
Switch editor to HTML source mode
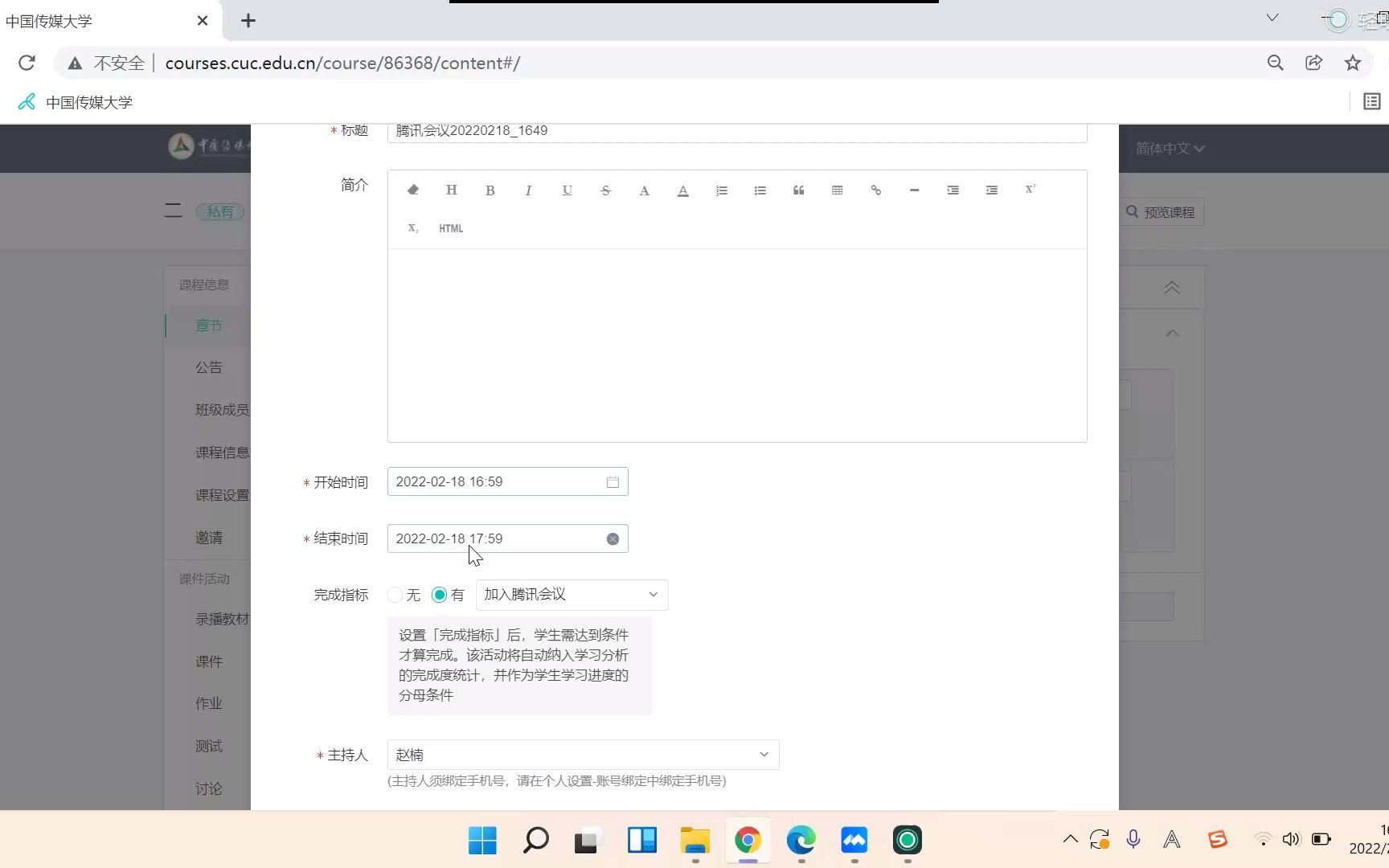[451, 228]
